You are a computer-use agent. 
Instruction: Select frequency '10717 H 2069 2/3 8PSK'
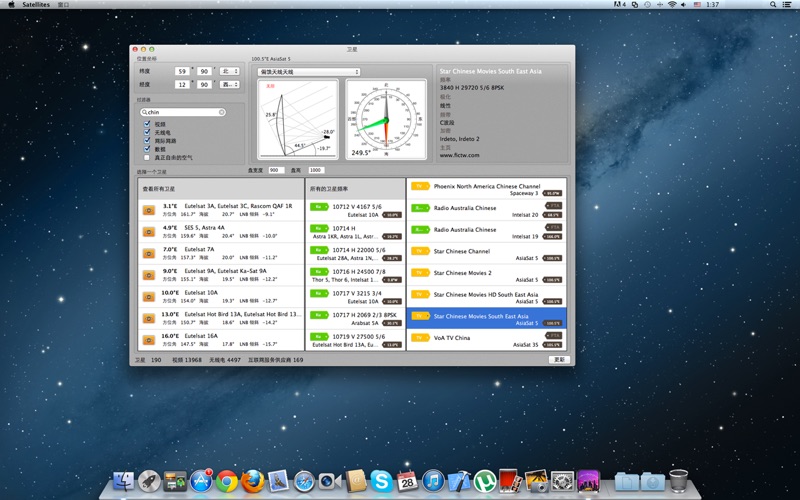tap(355, 318)
